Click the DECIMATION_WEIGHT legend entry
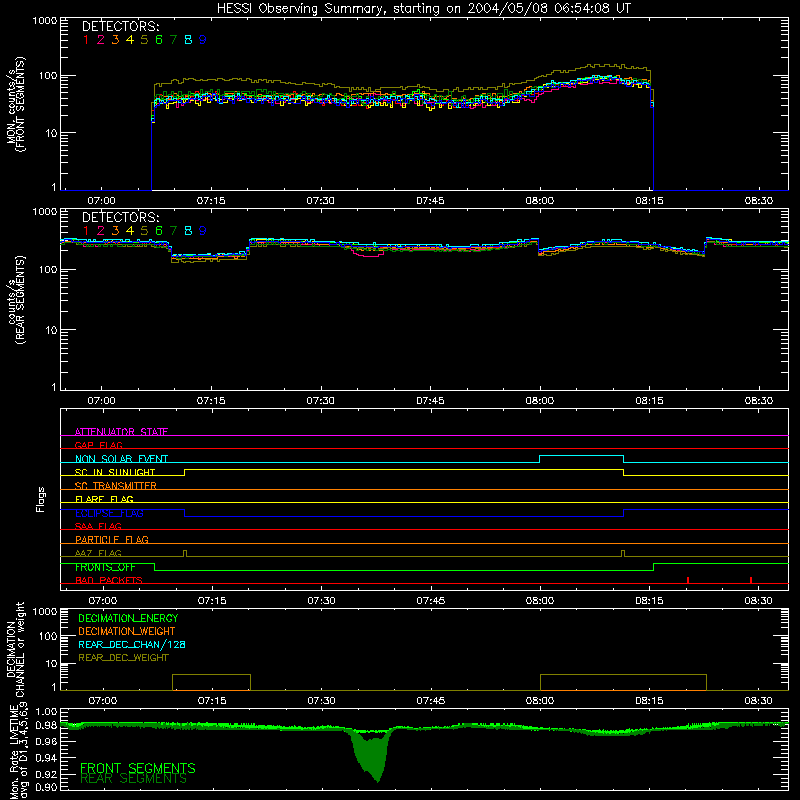This screenshot has width=800, height=800. coord(127,631)
